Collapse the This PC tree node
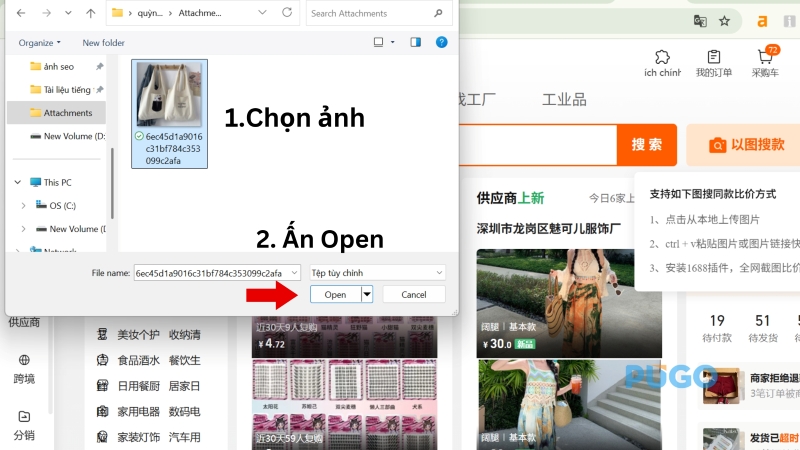 click(18, 182)
